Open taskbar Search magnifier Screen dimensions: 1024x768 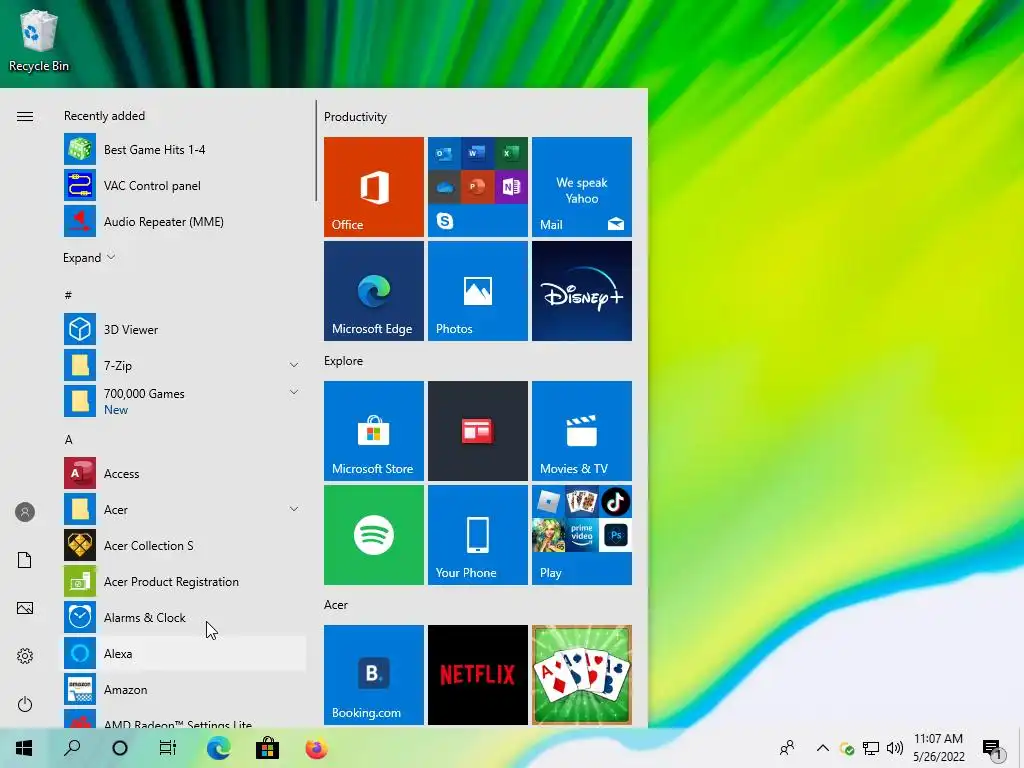coord(72,748)
